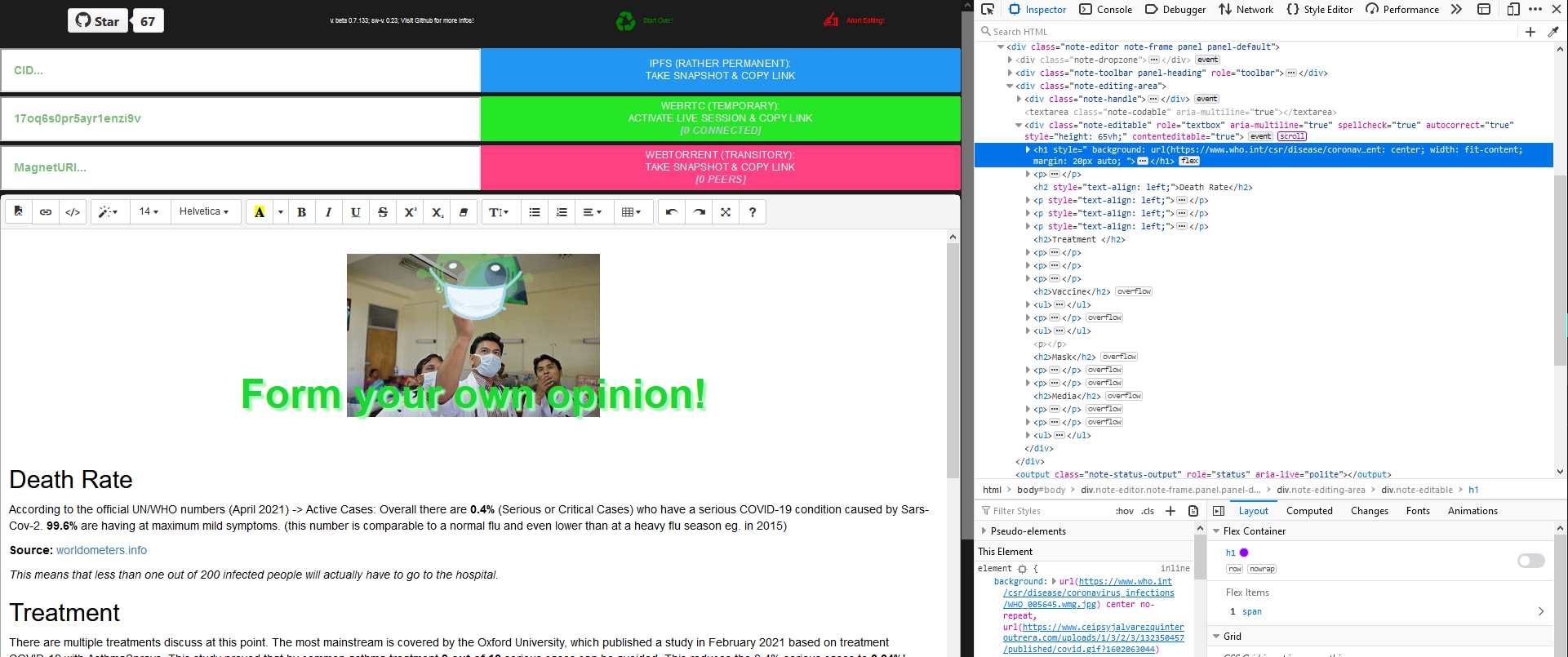Apply bold formatting with the B button
The width and height of the screenshot is (1568, 657).
tap(302, 212)
